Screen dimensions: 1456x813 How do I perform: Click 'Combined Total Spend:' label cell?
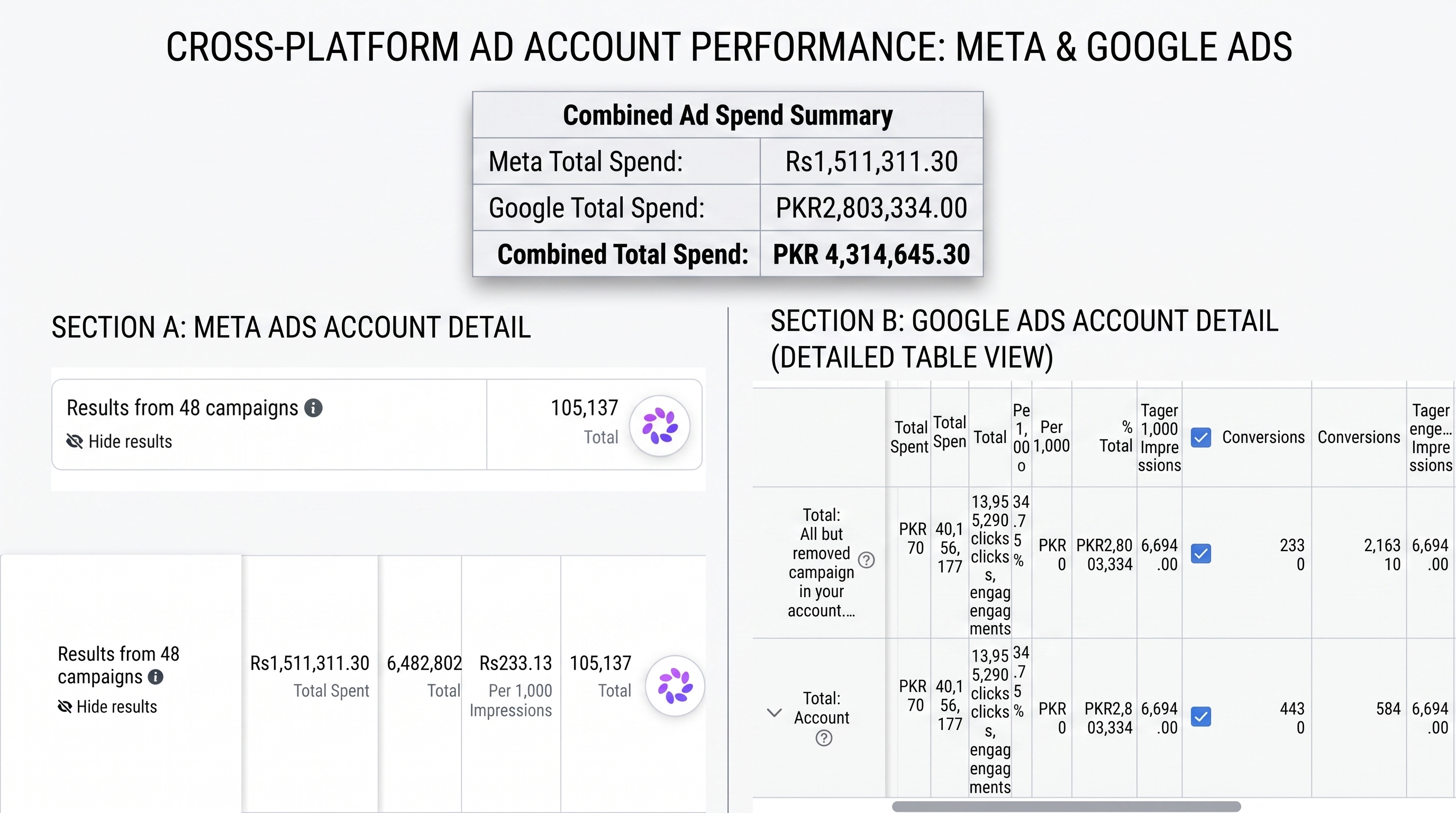pyautogui.click(x=616, y=255)
